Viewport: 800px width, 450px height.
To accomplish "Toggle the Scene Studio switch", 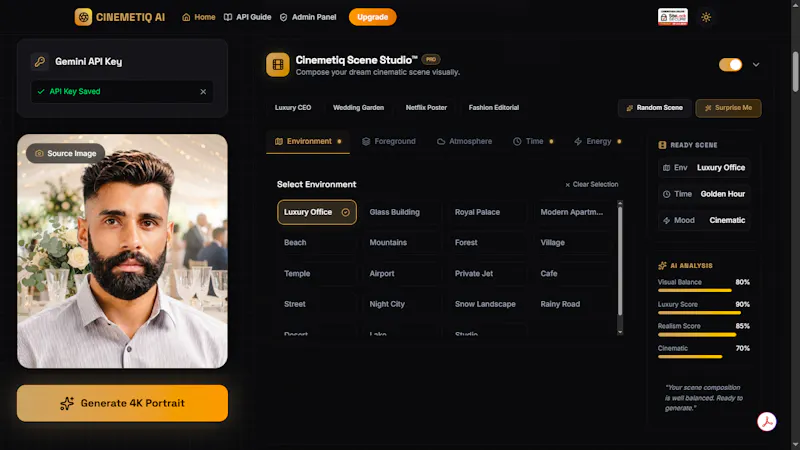I will pos(730,65).
